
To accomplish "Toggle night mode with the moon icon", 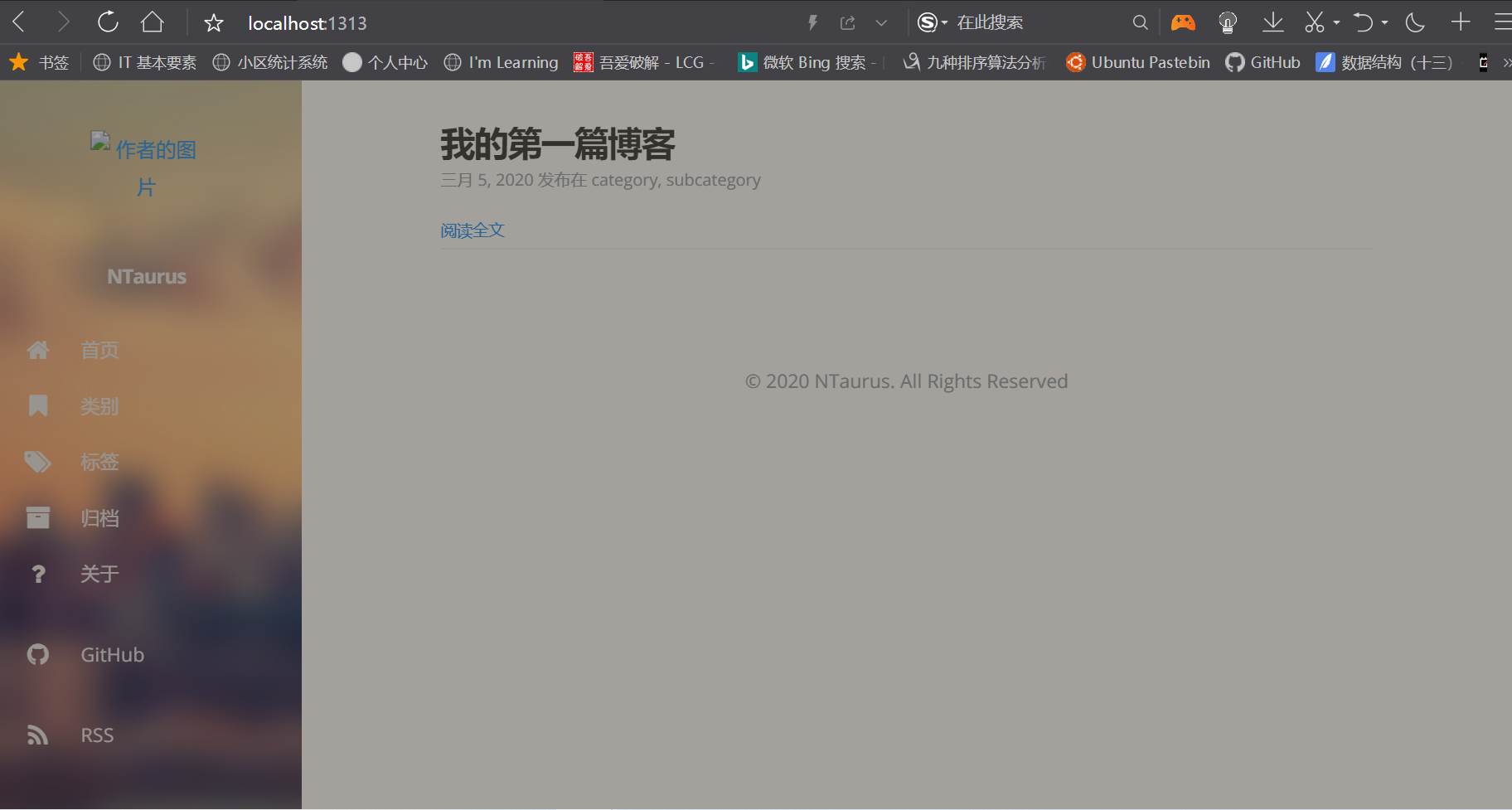I will tap(1415, 22).
